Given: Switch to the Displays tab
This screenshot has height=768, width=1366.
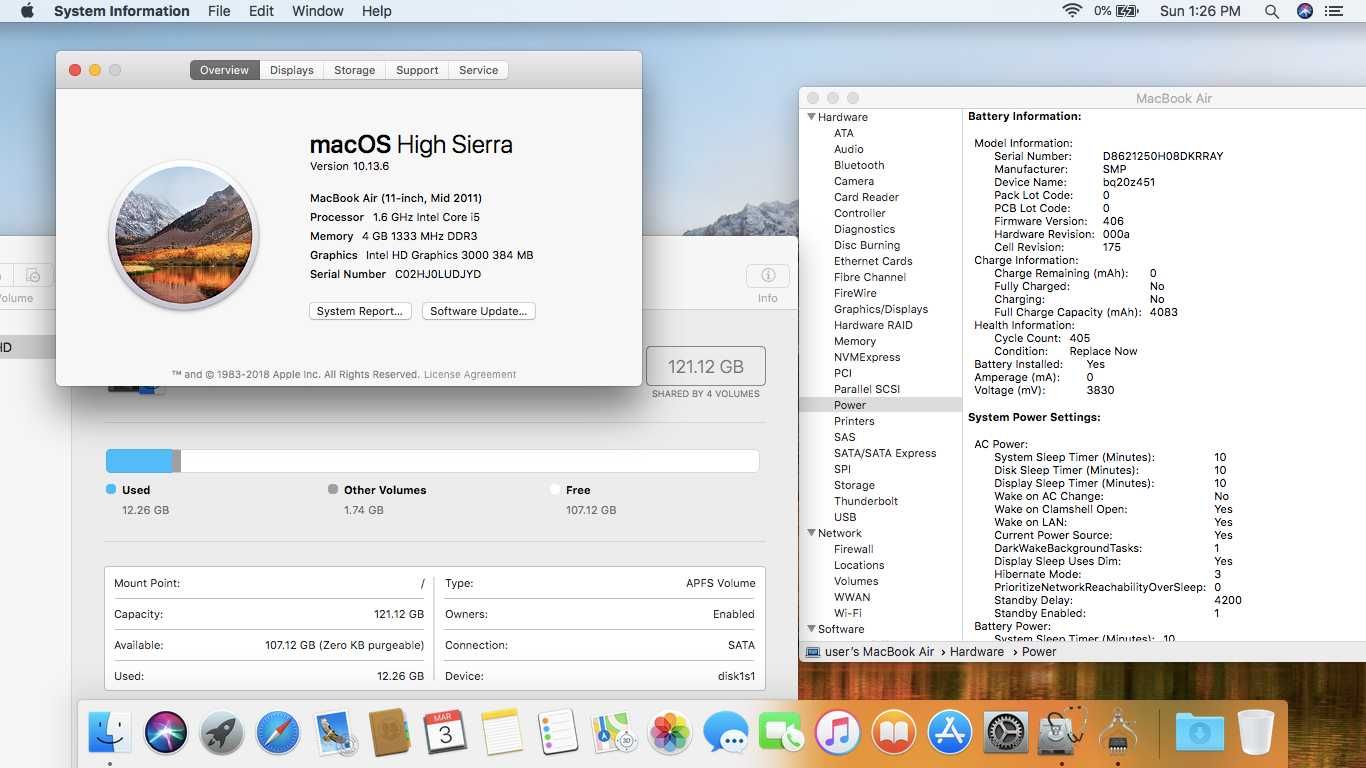Looking at the screenshot, I should point(292,70).
